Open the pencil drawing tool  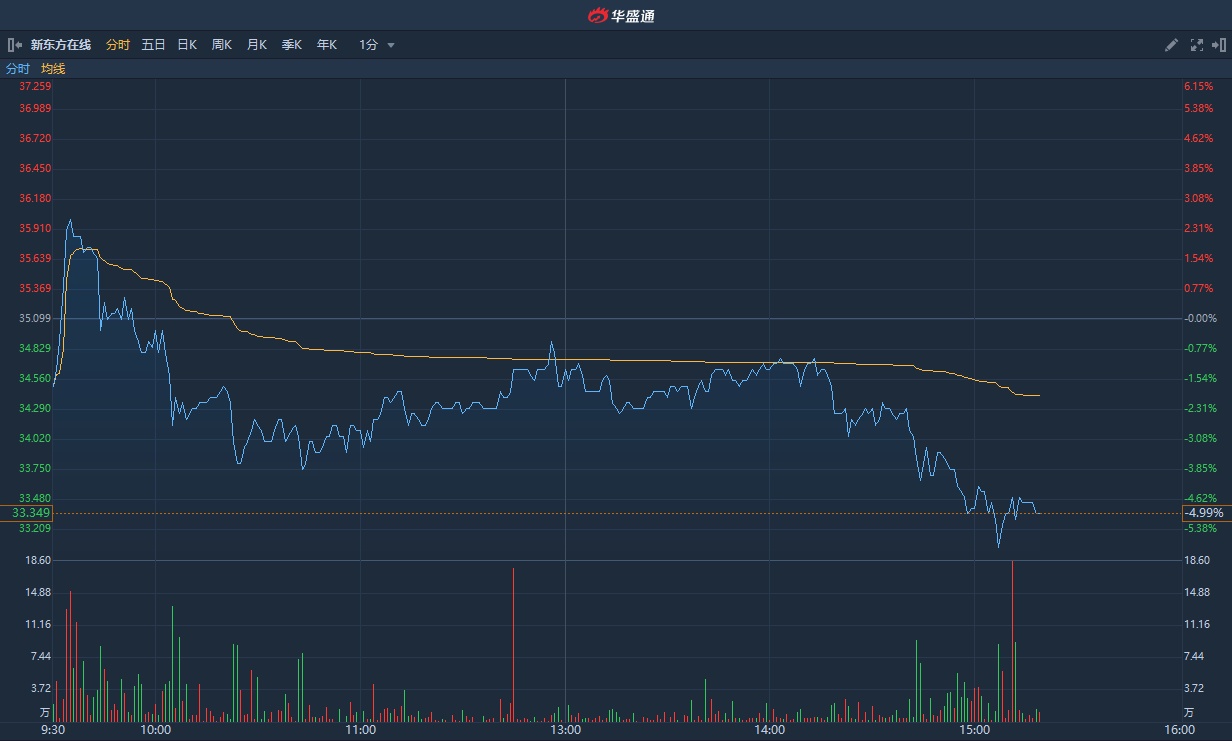point(1172,45)
